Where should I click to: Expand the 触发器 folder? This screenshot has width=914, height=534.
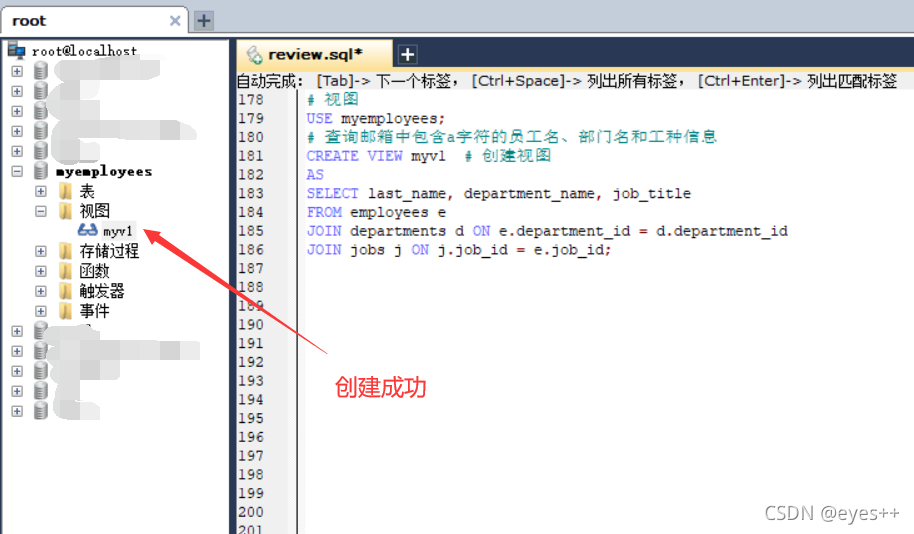click(41, 291)
